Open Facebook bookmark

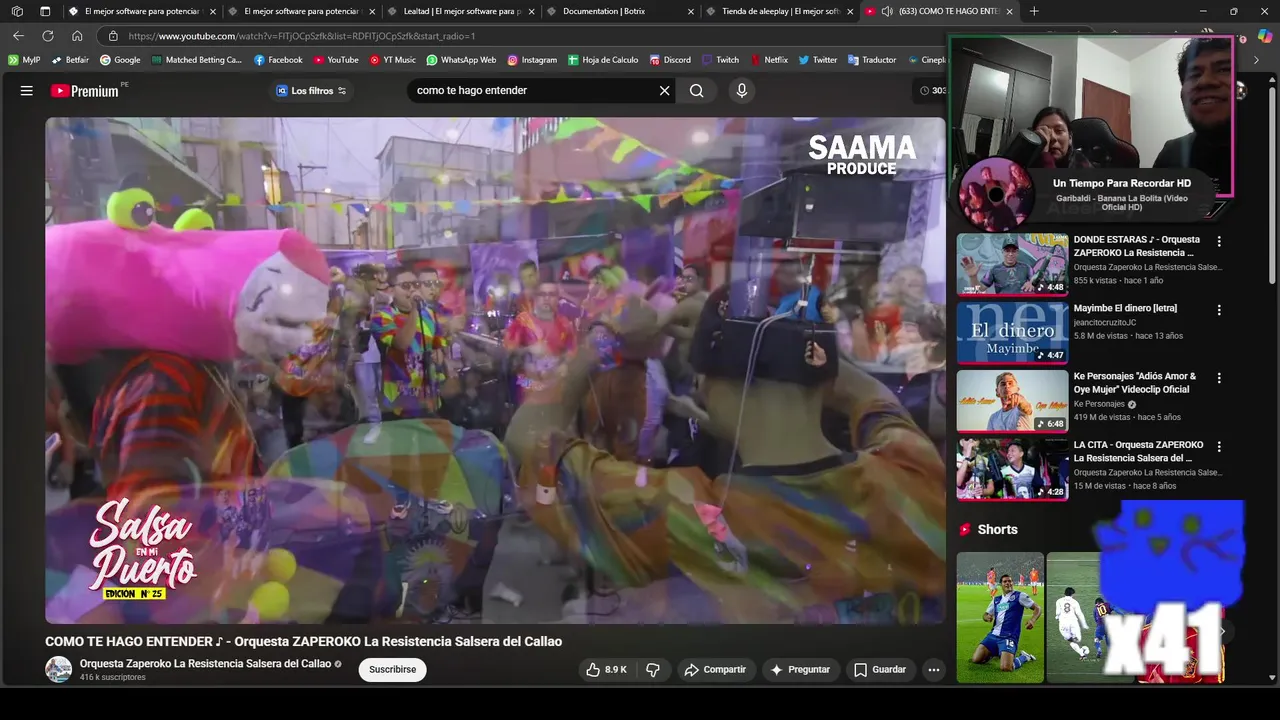coord(278,60)
